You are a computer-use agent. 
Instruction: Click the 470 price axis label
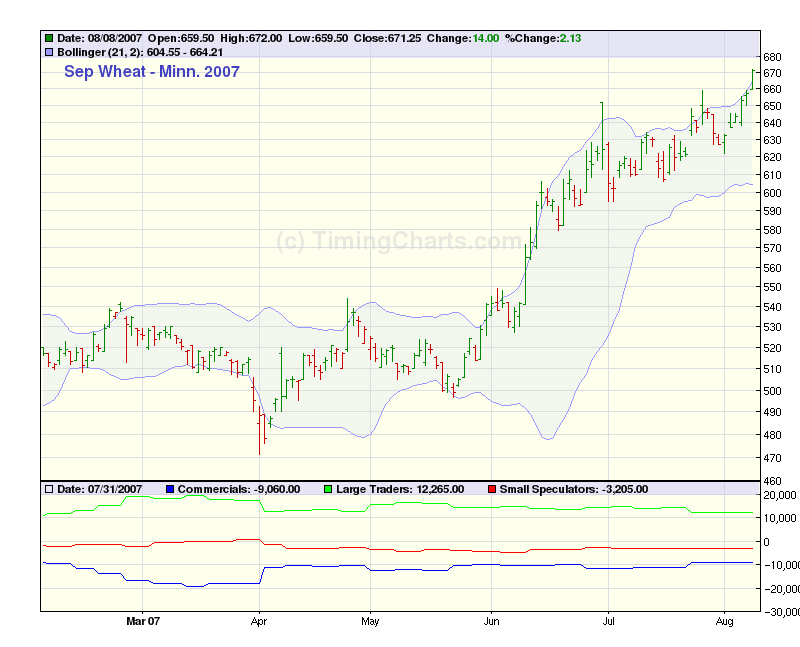click(772, 458)
